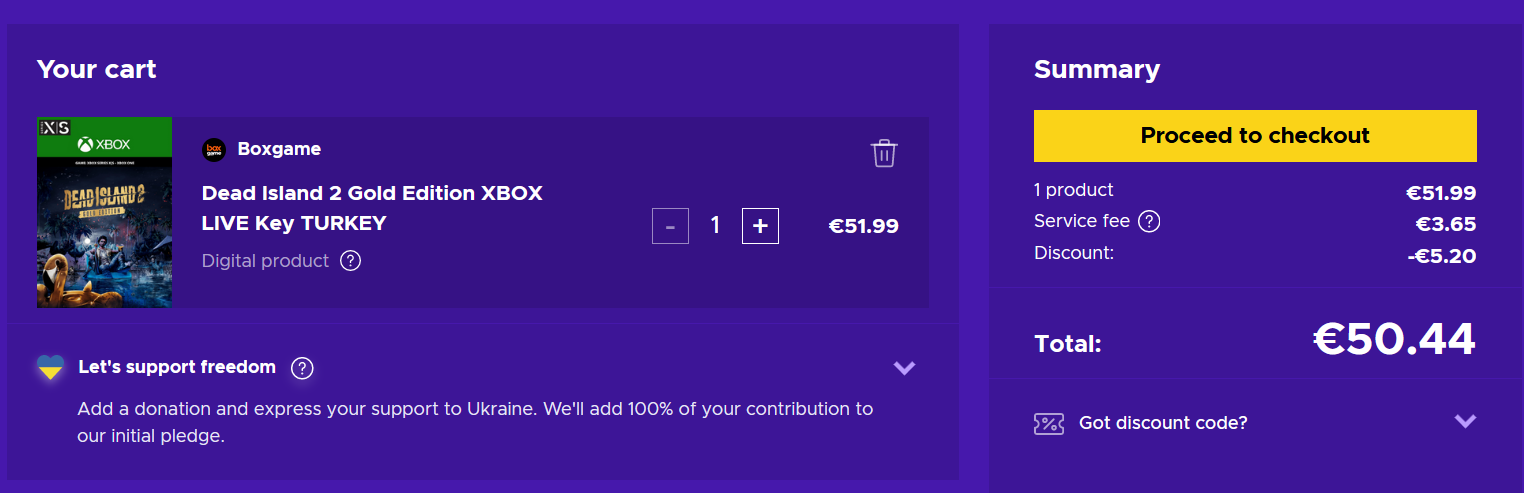
Task: Click the Let's support freedom heading
Action: (177, 367)
